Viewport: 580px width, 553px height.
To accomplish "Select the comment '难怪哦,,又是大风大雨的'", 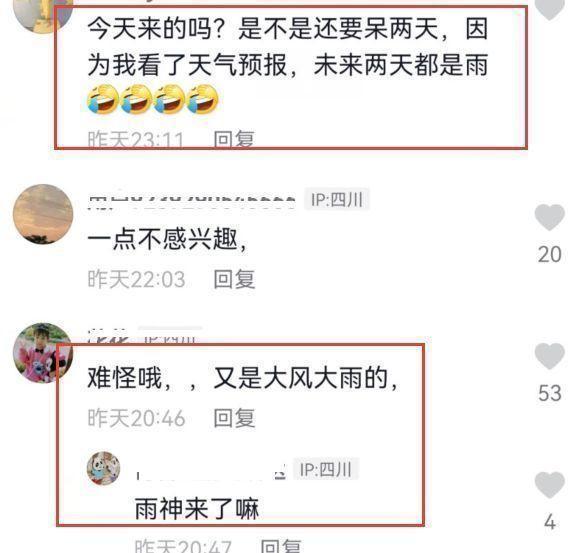I will [x=242, y=378].
